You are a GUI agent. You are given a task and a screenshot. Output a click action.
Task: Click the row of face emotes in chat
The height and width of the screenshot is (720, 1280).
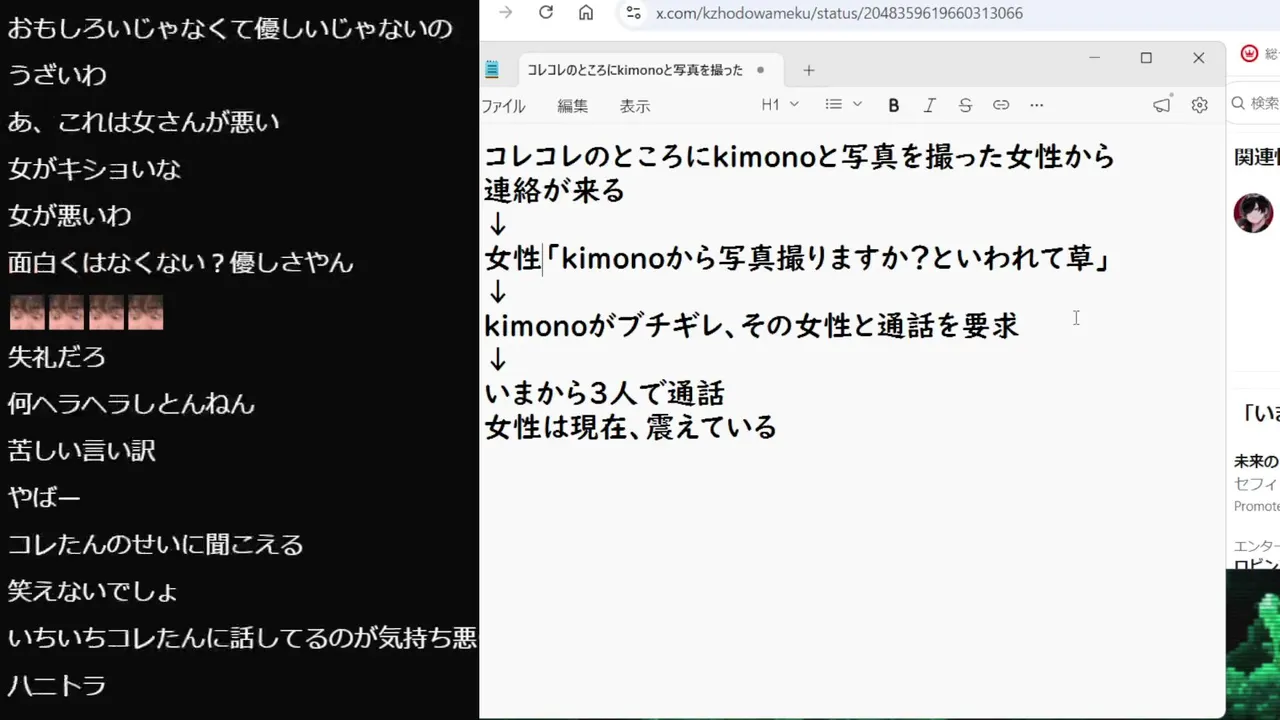pyautogui.click(x=86, y=312)
